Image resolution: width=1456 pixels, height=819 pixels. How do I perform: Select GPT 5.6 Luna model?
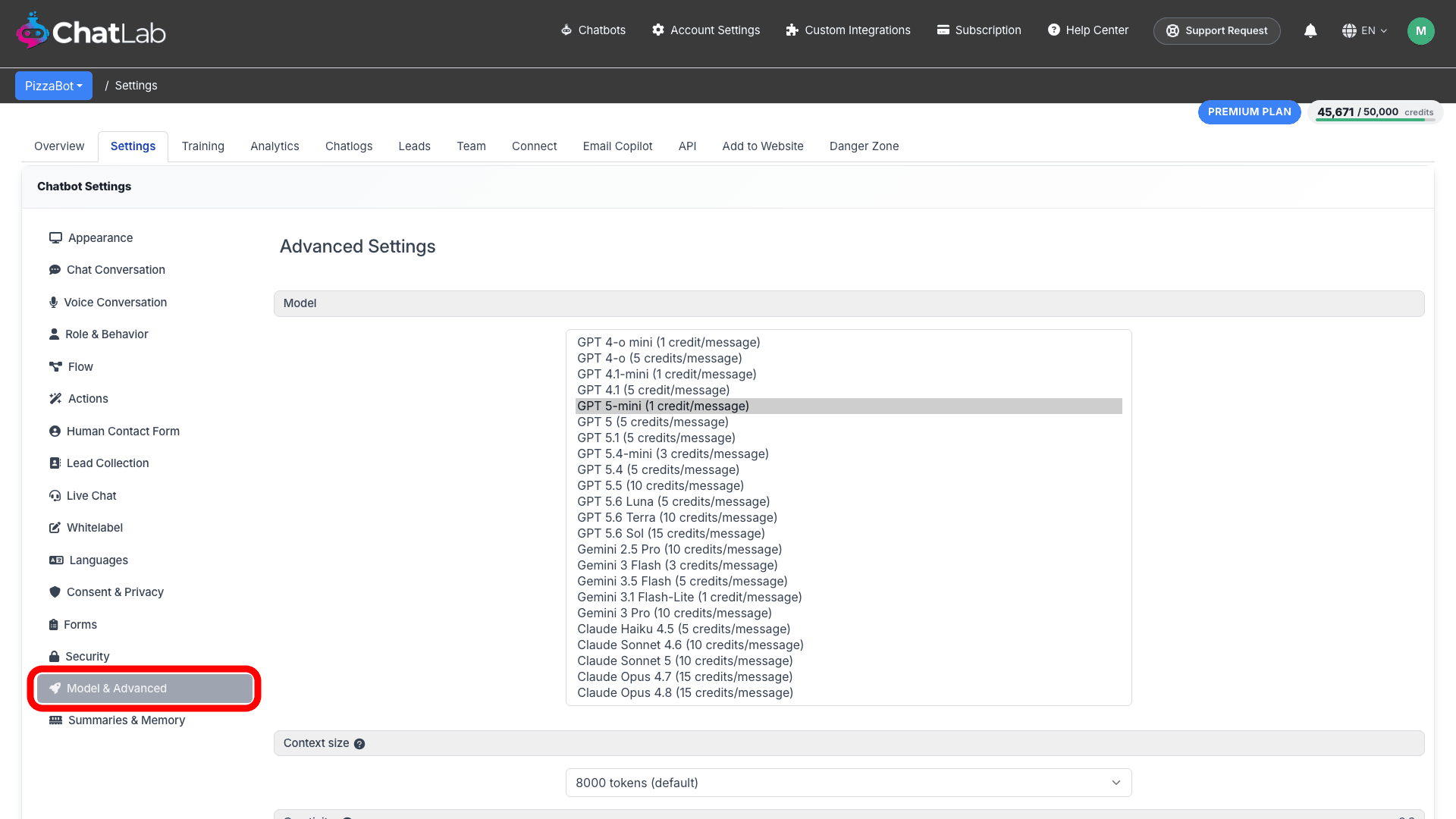pyautogui.click(x=849, y=502)
